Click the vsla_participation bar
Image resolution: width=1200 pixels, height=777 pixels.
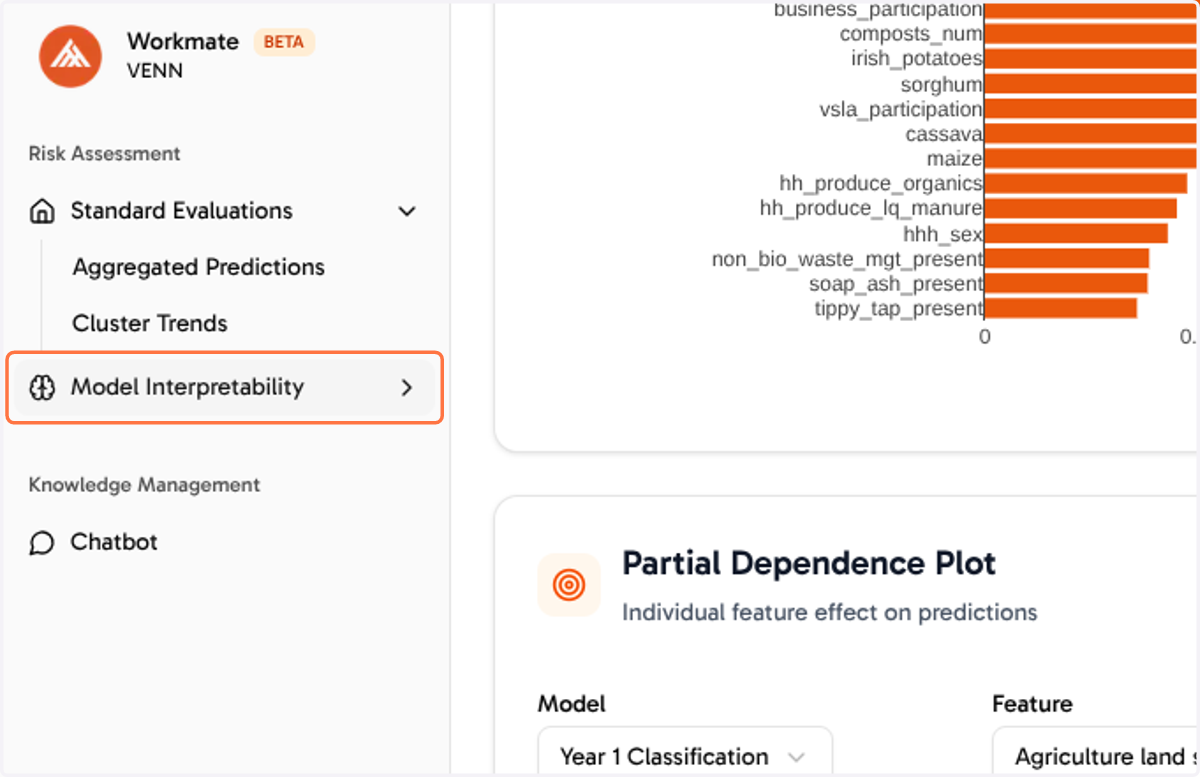1091,109
